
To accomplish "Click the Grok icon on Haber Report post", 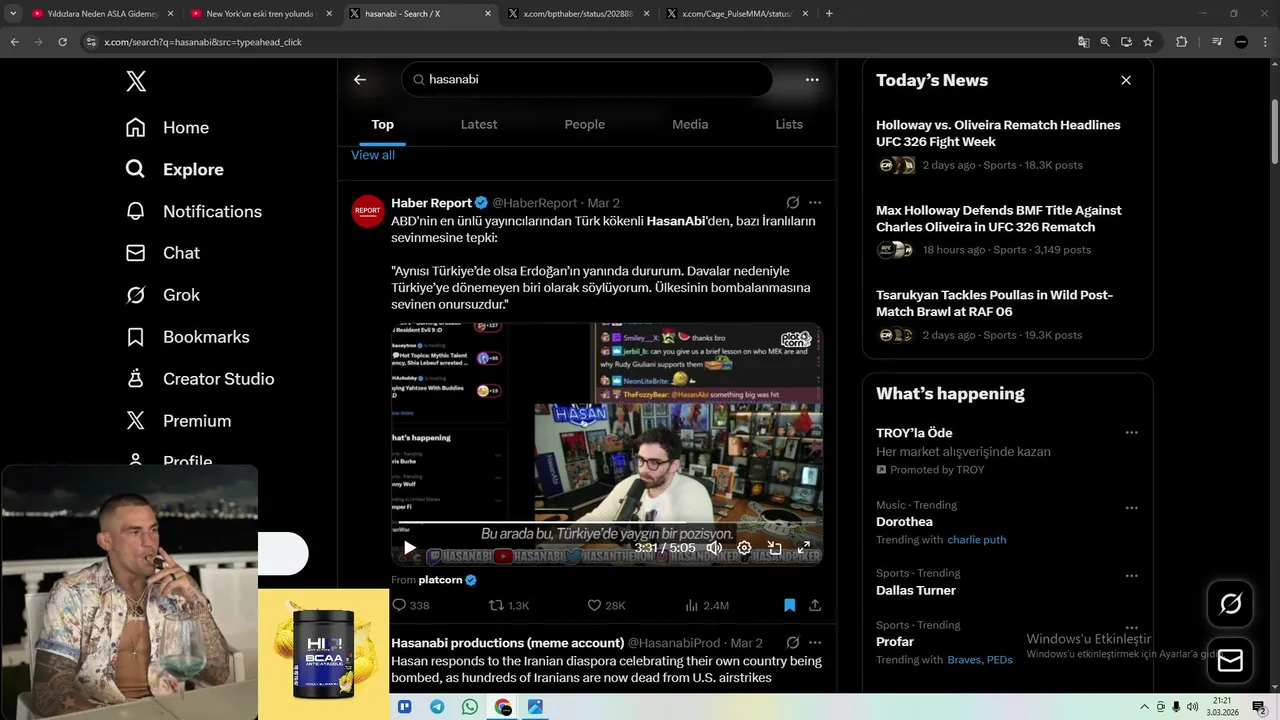I will (793, 203).
